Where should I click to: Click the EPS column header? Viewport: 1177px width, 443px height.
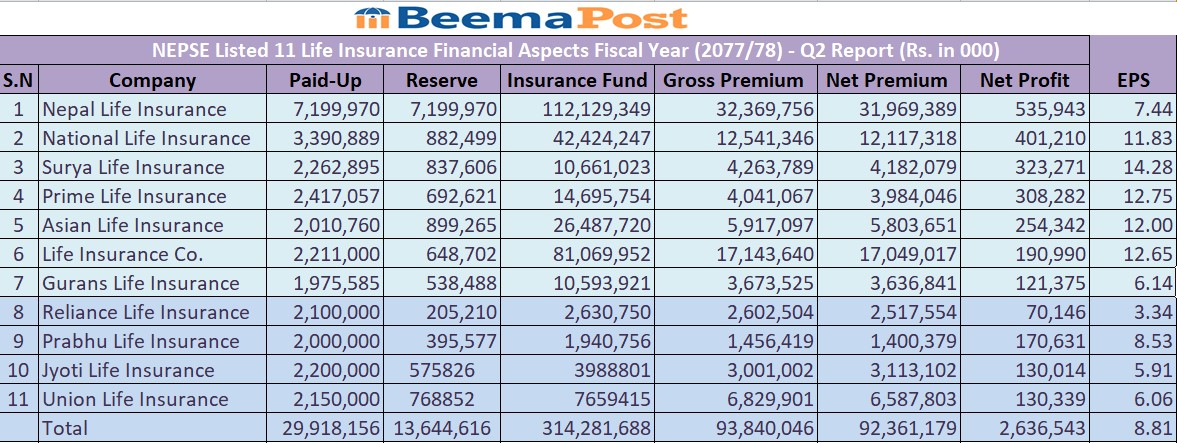(x=1132, y=80)
